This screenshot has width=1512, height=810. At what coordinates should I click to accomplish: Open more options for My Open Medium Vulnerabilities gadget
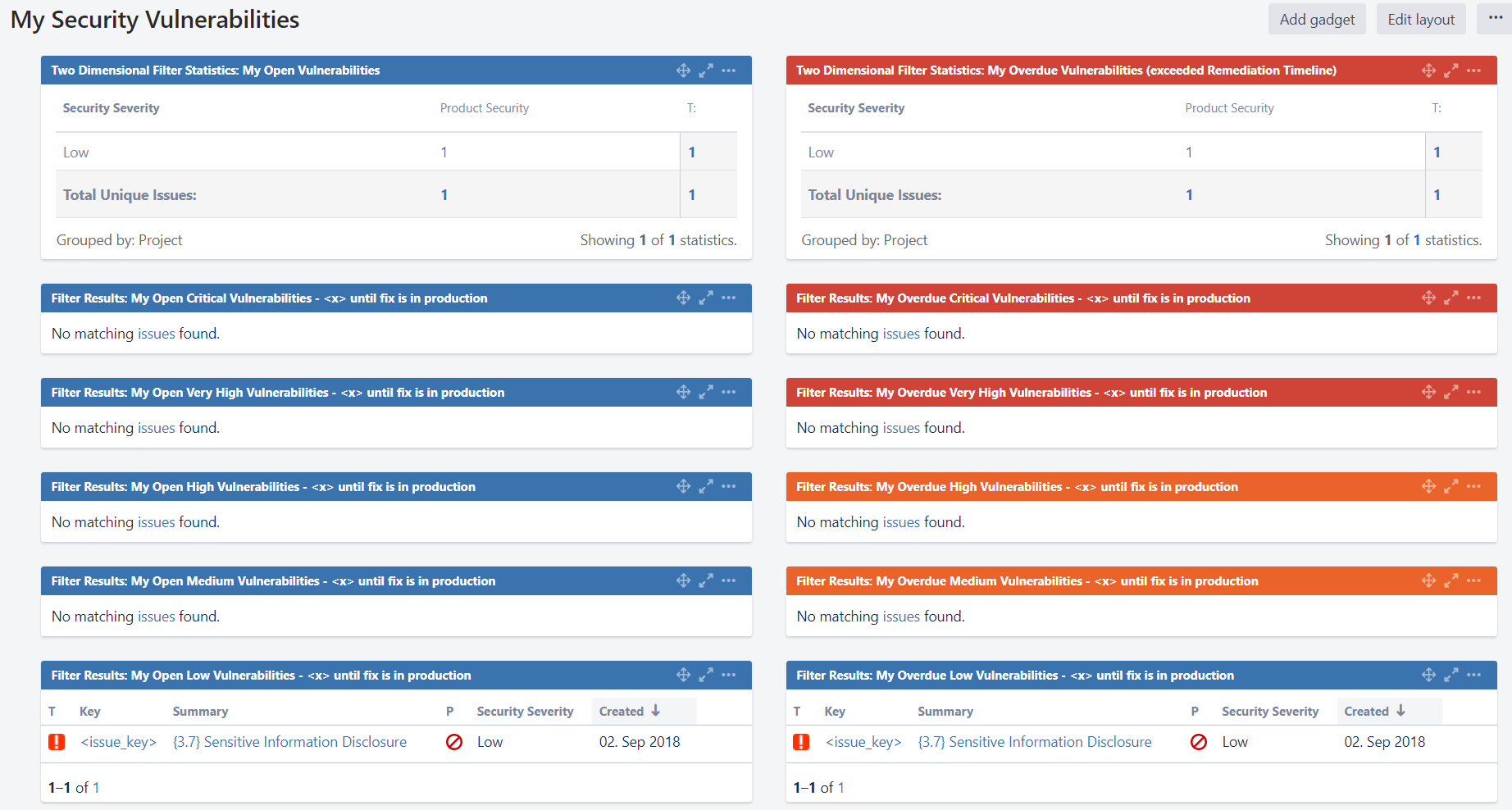[729, 580]
